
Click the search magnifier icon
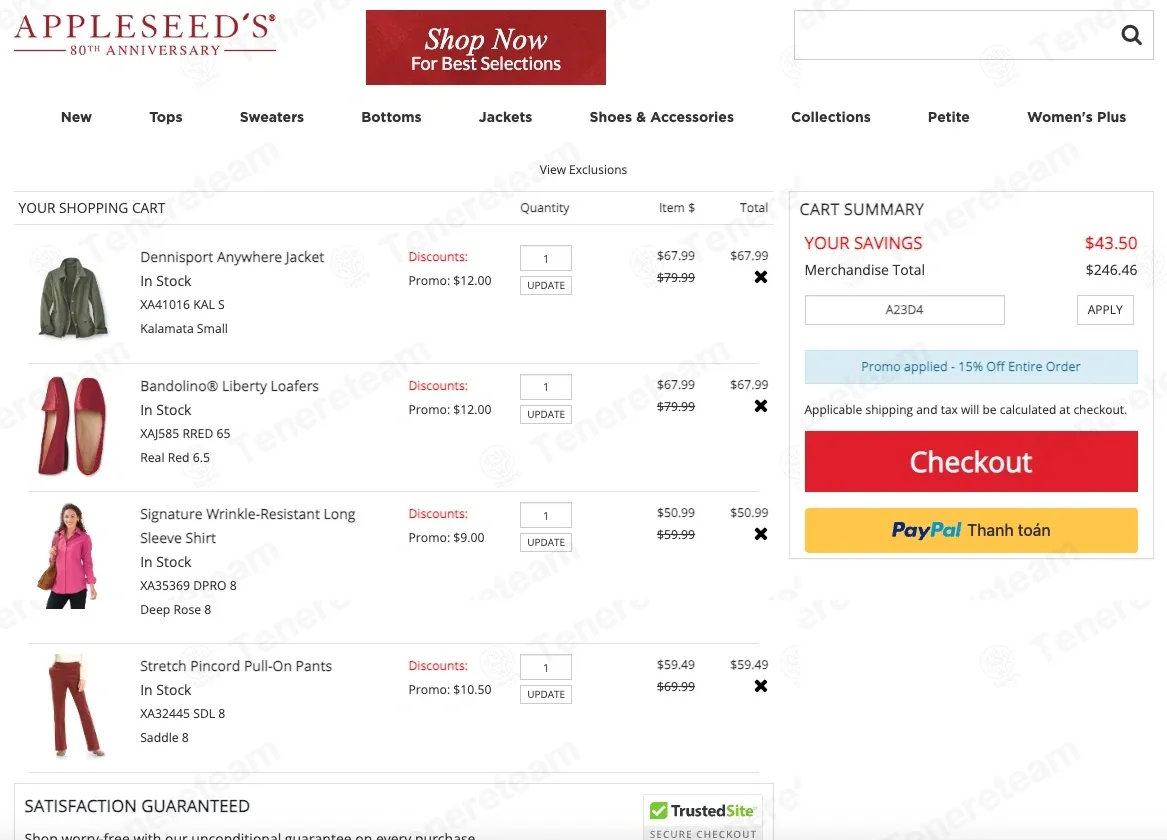pyautogui.click(x=1131, y=35)
